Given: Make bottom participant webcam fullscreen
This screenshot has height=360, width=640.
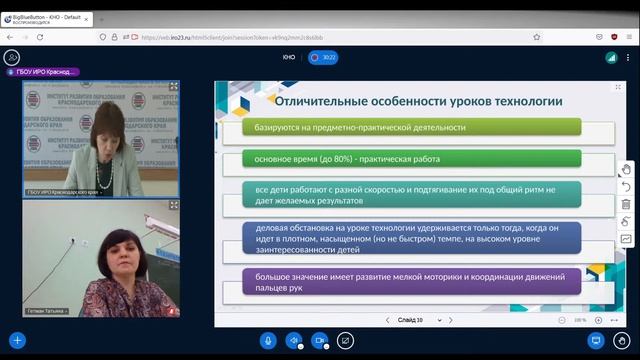Looking at the screenshot, I should [173, 205].
